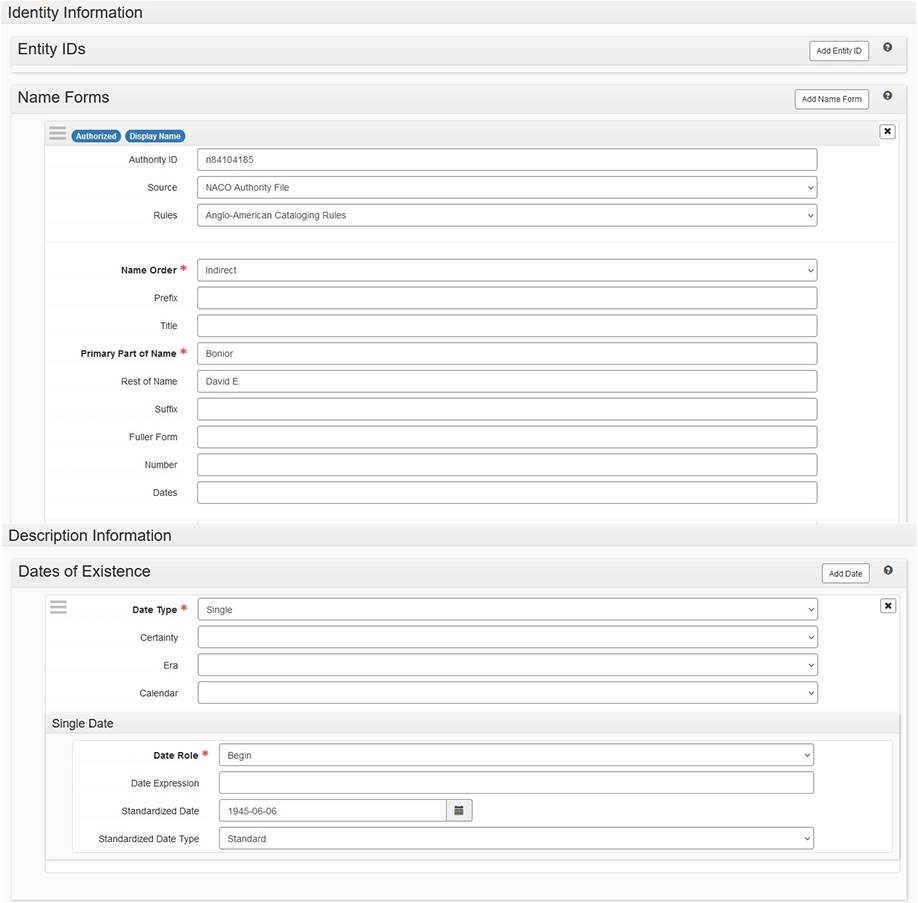
Task: Change the Date Type selection
Action: [x=506, y=610]
